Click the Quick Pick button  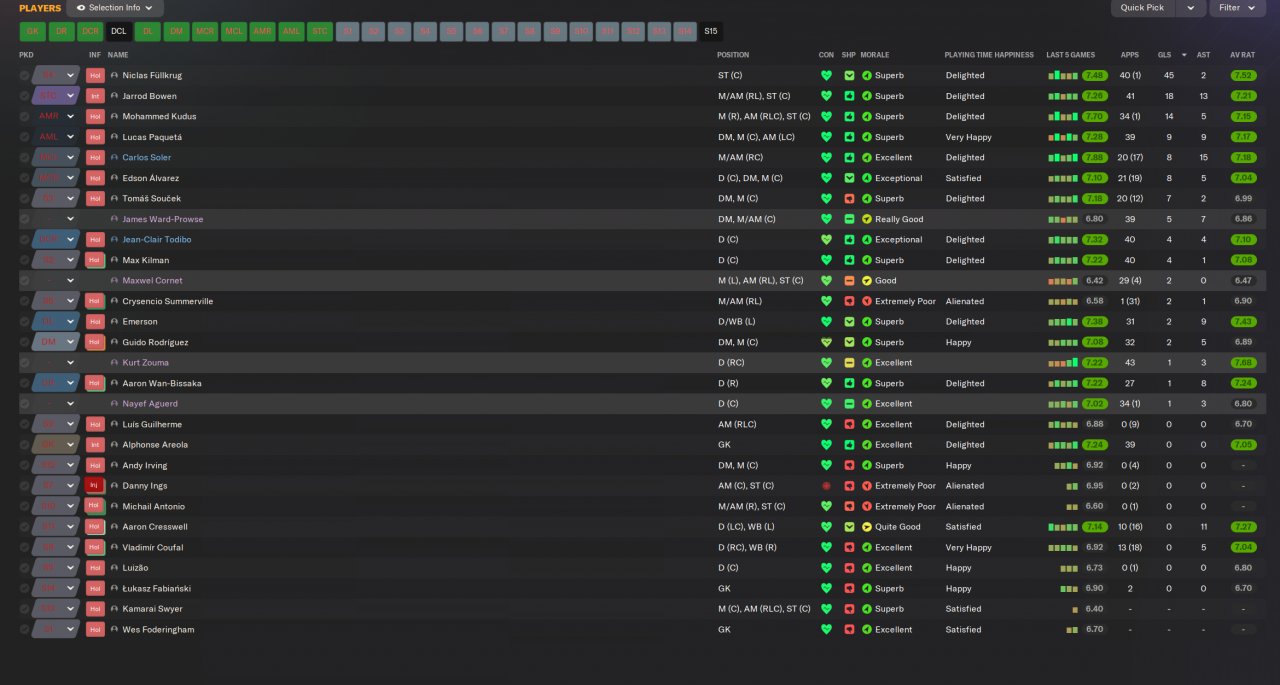[1142, 8]
